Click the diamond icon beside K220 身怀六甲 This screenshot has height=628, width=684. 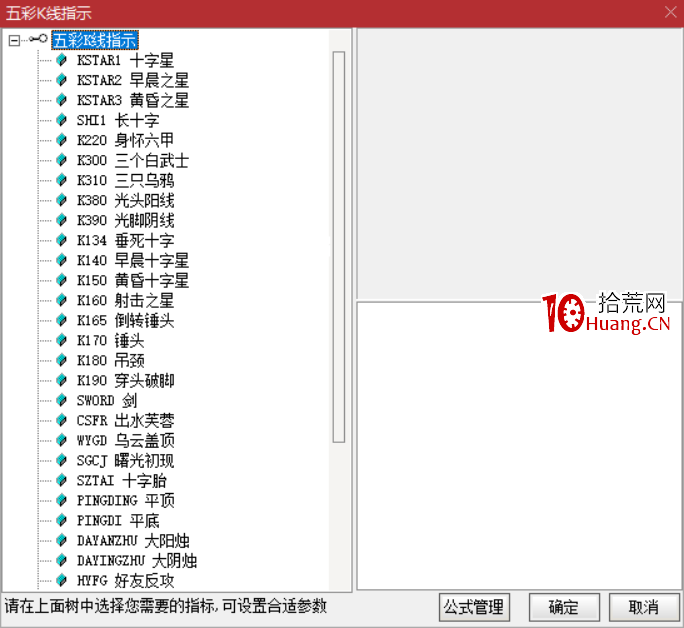(x=62, y=140)
